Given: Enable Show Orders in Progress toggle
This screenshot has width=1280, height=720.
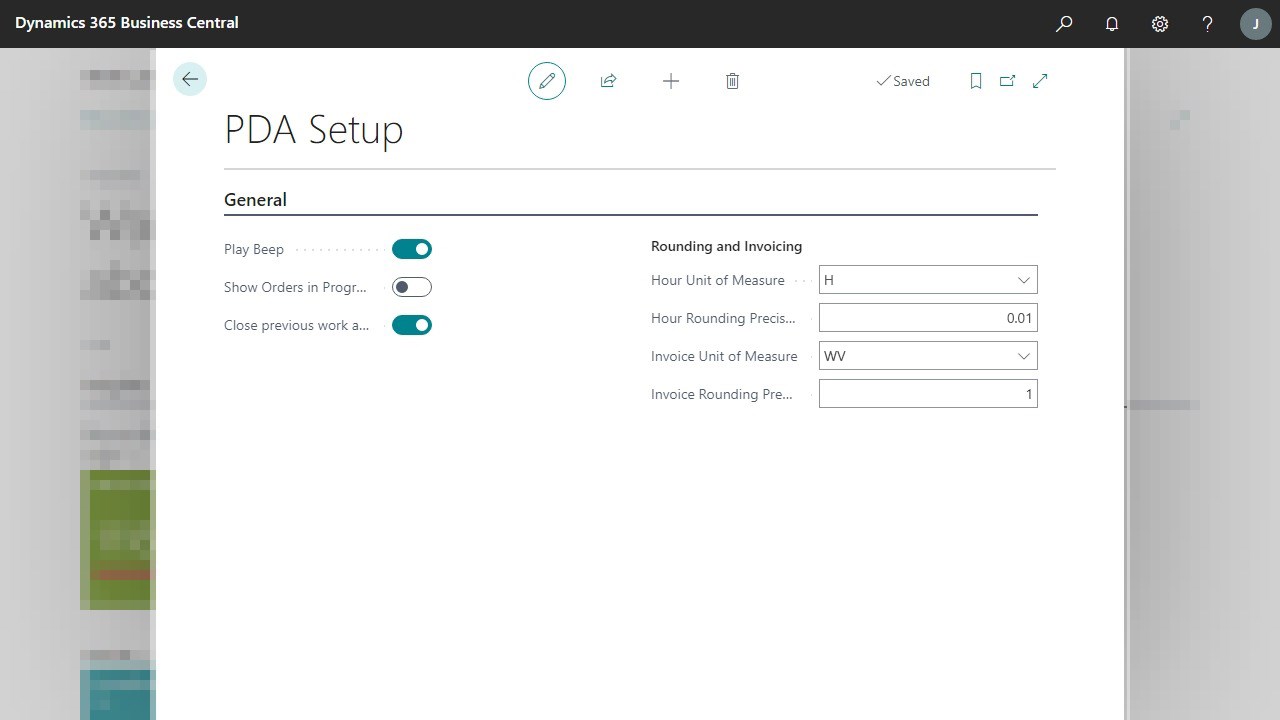Looking at the screenshot, I should 412,287.
